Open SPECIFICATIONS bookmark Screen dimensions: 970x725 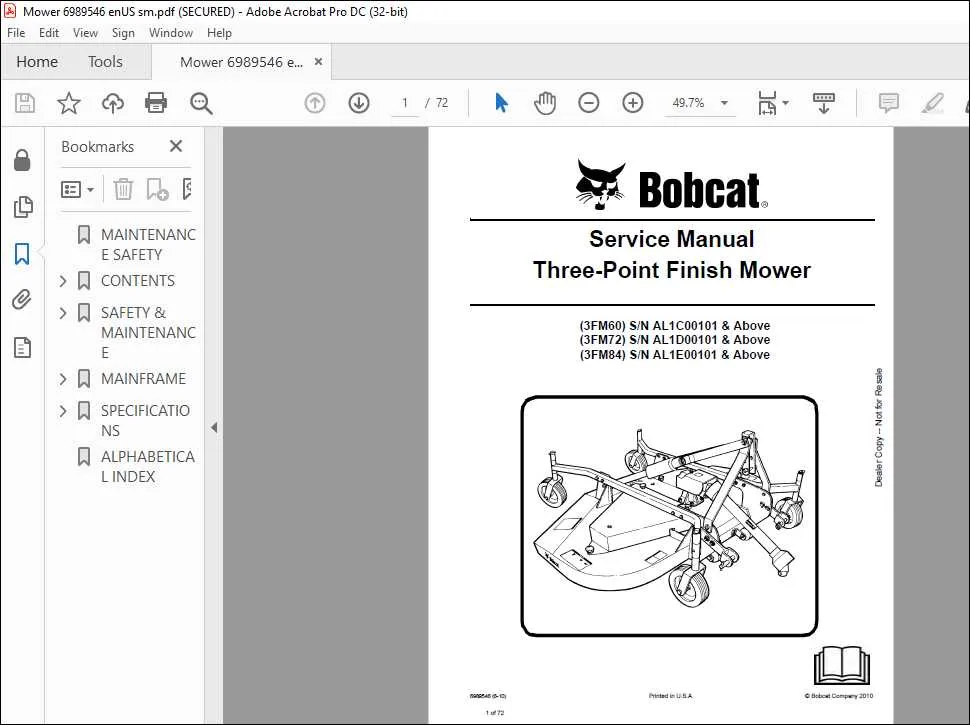(x=145, y=421)
